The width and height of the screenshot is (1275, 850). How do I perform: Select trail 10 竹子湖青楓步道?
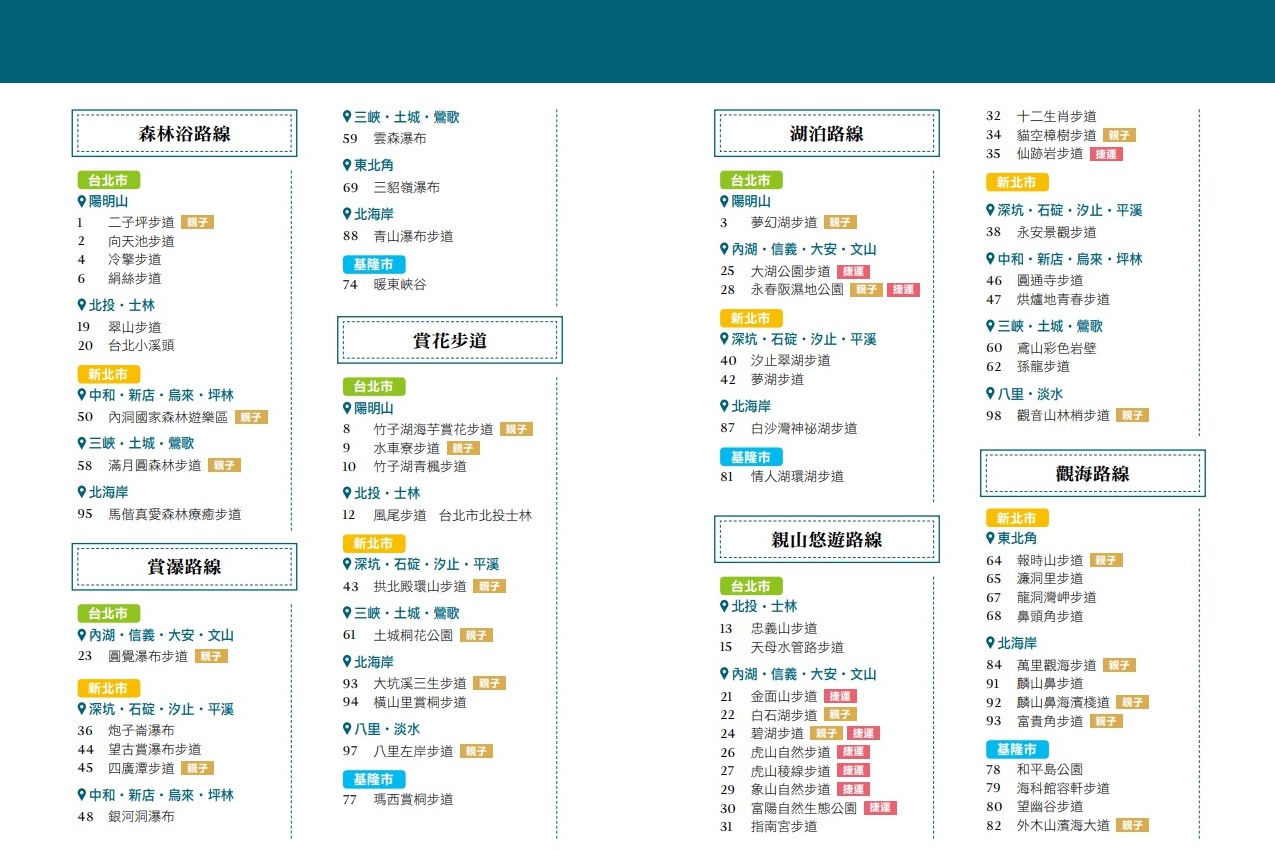click(405, 466)
